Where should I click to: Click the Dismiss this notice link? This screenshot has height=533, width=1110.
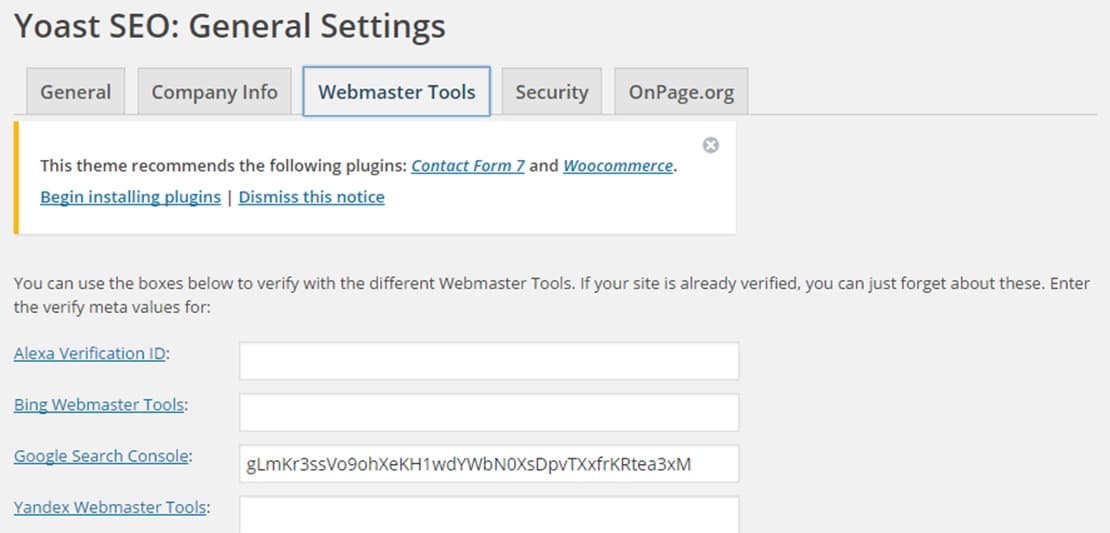(x=311, y=197)
